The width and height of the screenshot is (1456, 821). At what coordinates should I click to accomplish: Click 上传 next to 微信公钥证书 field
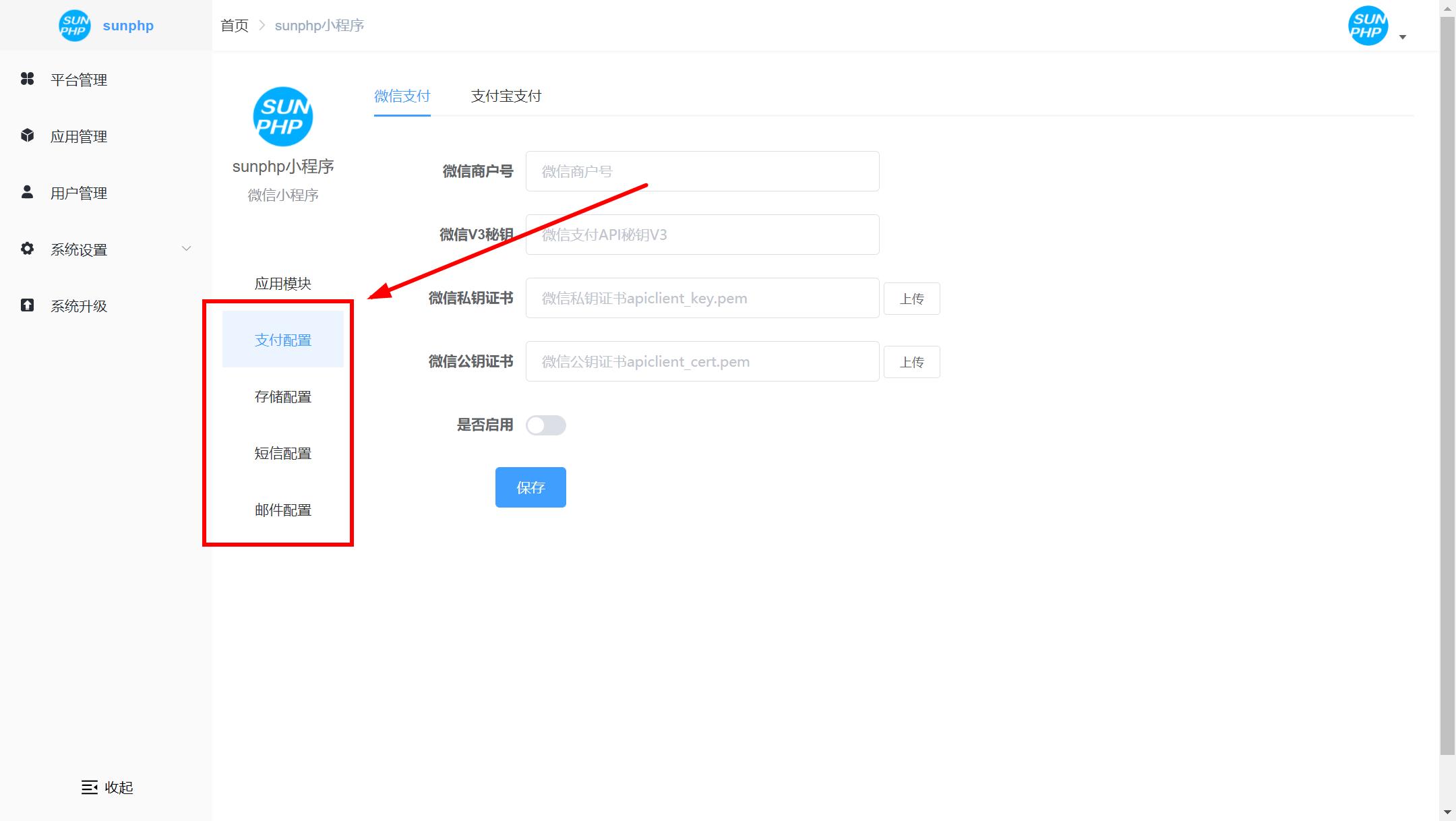coord(912,362)
